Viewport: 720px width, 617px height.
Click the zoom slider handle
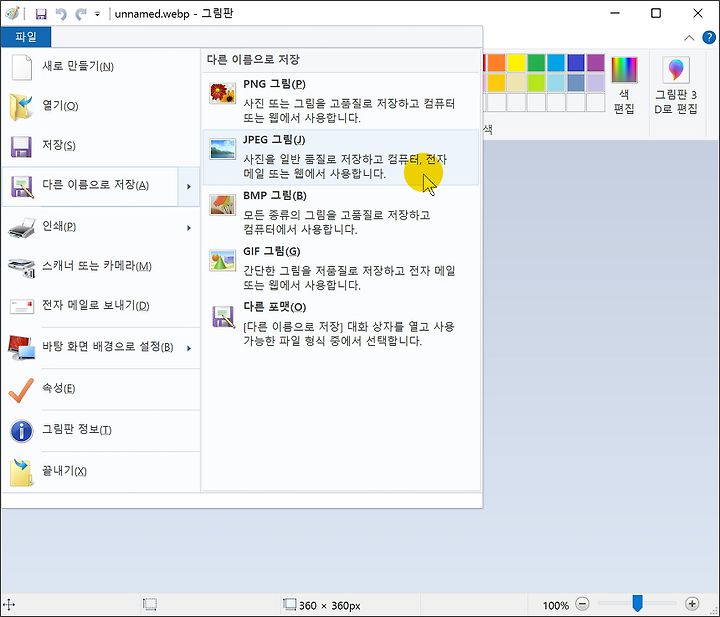coord(637,603)
